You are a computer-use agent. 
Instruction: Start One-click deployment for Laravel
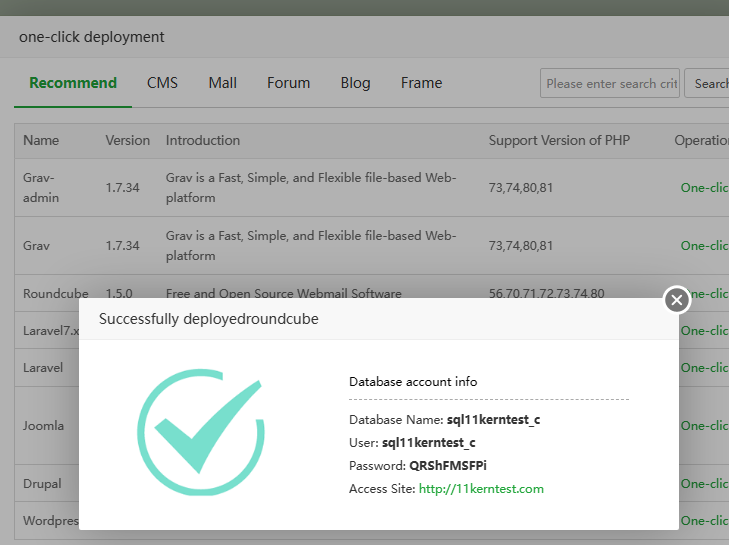click(x=704, y=368)
